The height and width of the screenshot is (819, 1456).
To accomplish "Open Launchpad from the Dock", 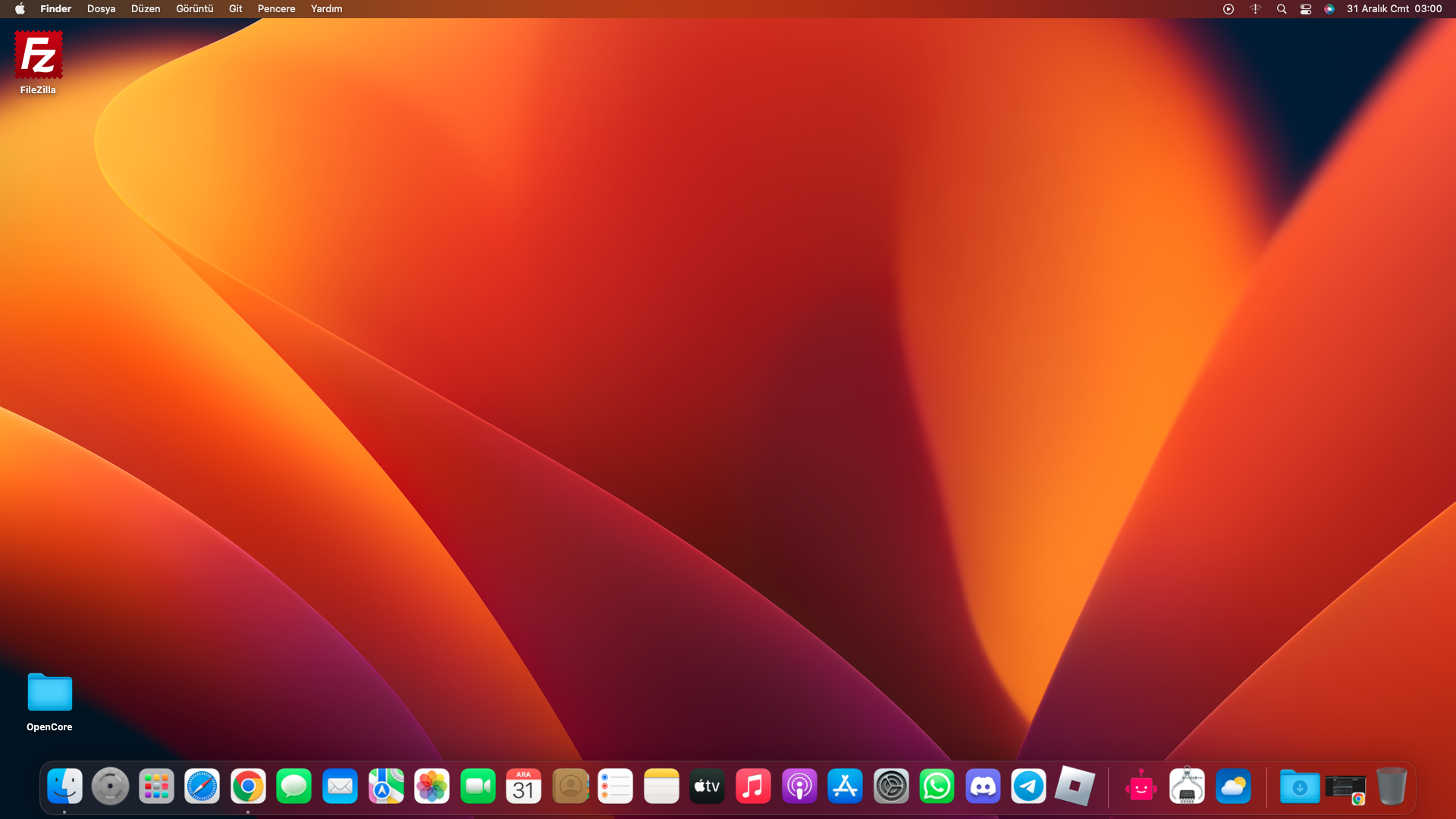I will [x=156, y=786].
